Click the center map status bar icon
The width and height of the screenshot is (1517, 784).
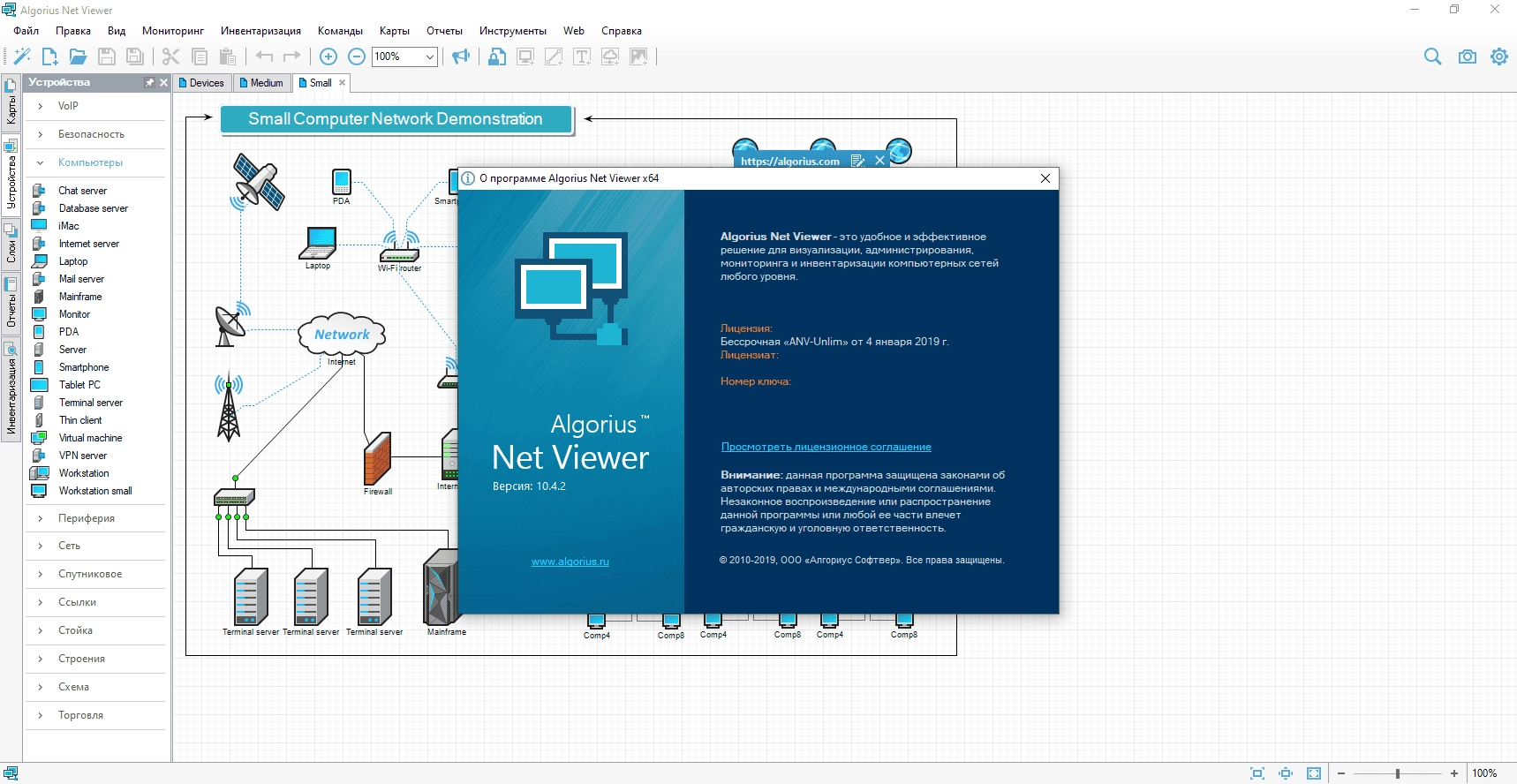pos(1286,773)
